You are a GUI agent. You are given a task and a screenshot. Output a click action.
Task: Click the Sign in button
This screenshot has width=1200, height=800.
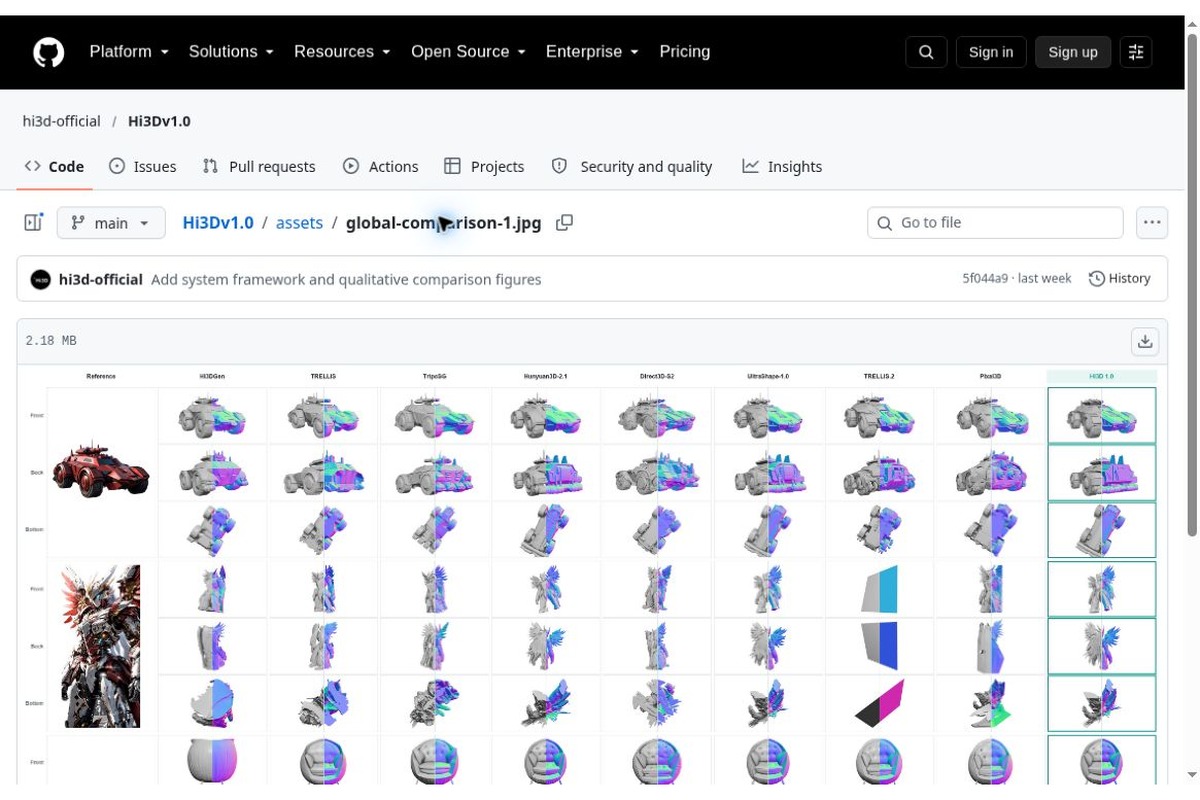[991, 52]
